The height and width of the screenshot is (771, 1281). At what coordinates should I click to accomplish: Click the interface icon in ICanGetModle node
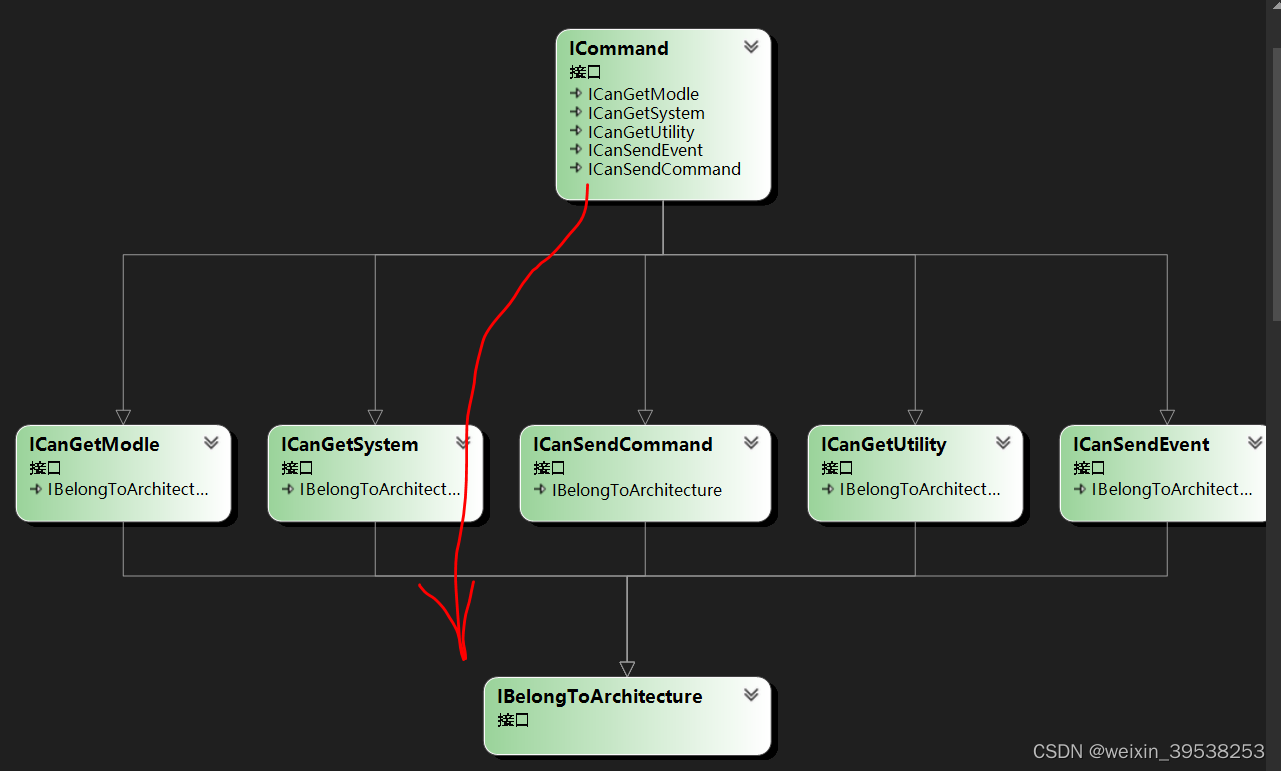coord(36,489)
